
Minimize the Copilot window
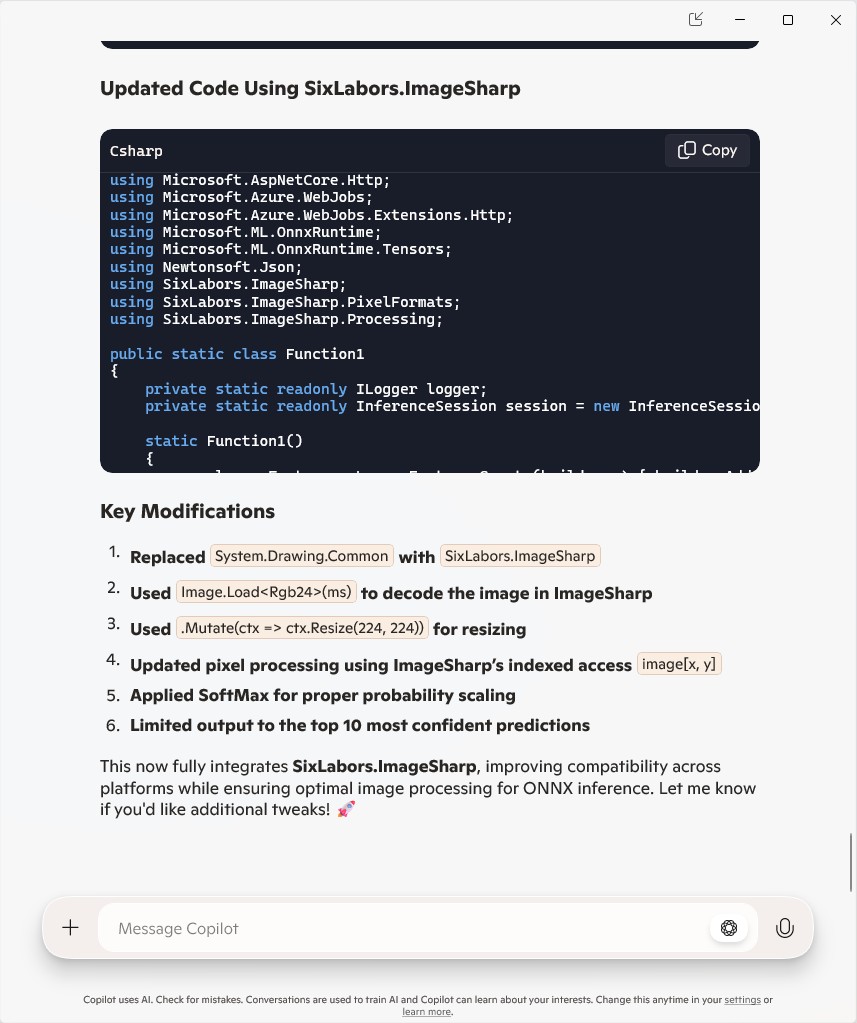click(741, 20)
